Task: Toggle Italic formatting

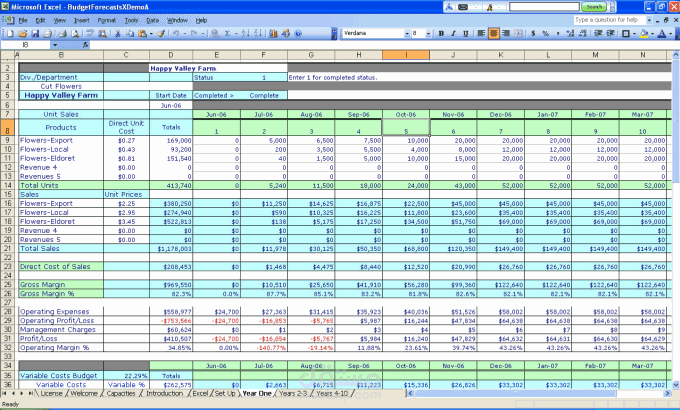Action: point(453,33)
